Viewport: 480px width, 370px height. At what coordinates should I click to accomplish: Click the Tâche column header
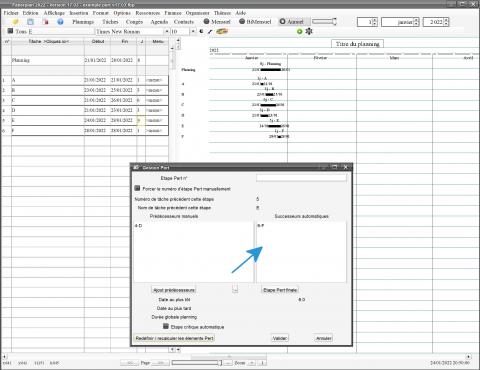click(48, 41)
